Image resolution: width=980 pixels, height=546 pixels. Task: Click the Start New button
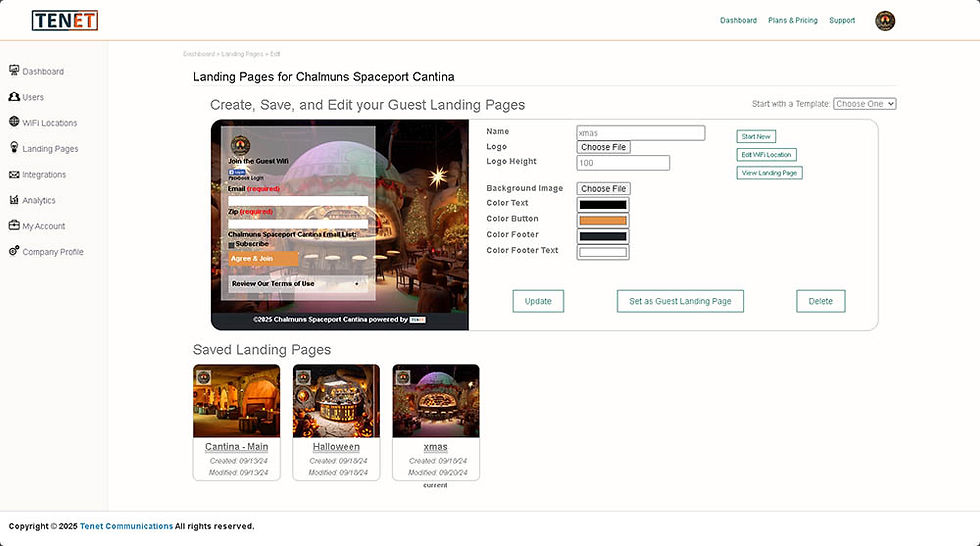point(756,137)
